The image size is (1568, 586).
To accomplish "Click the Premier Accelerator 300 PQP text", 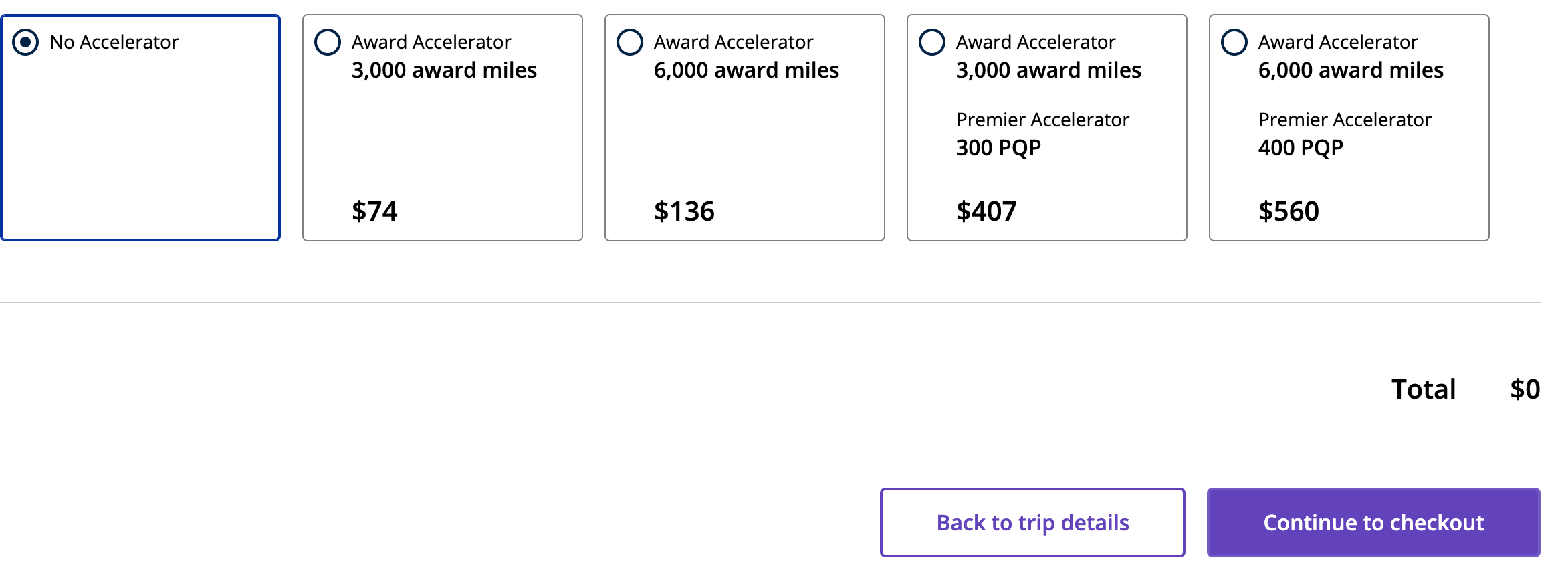I will [x=1042, y=134].
